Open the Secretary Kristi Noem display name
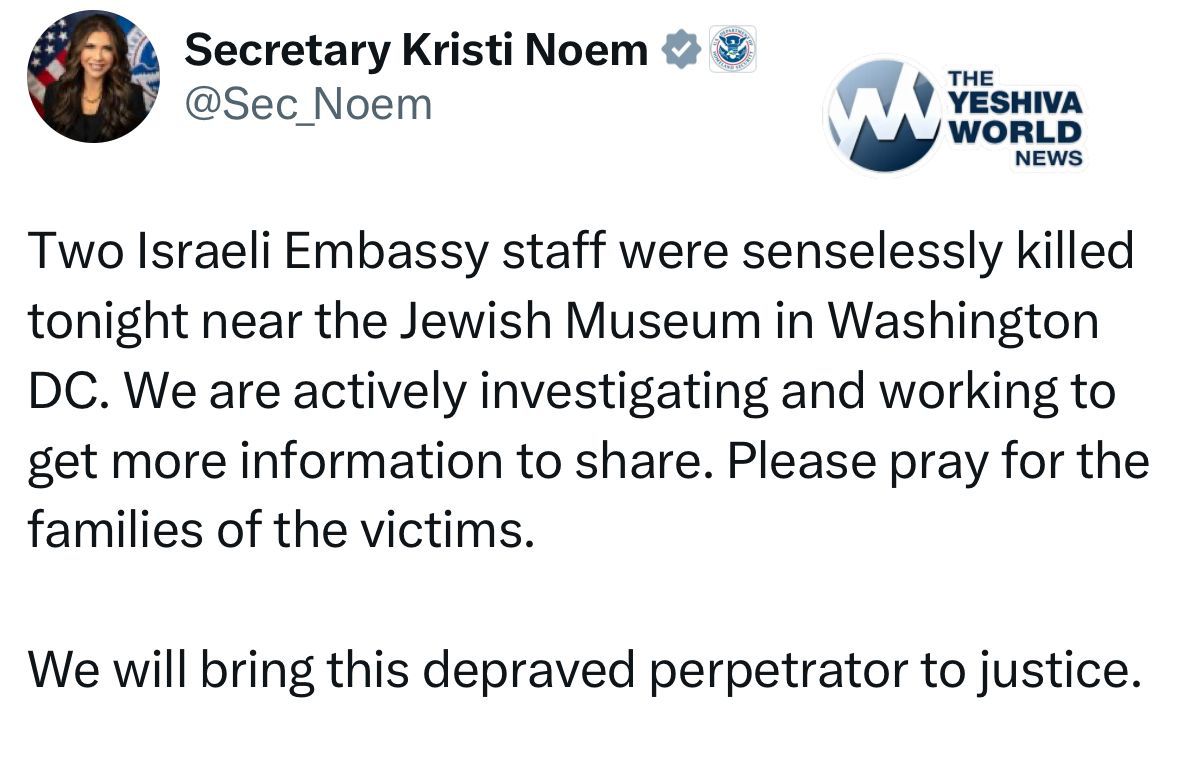 click(416, 49)
